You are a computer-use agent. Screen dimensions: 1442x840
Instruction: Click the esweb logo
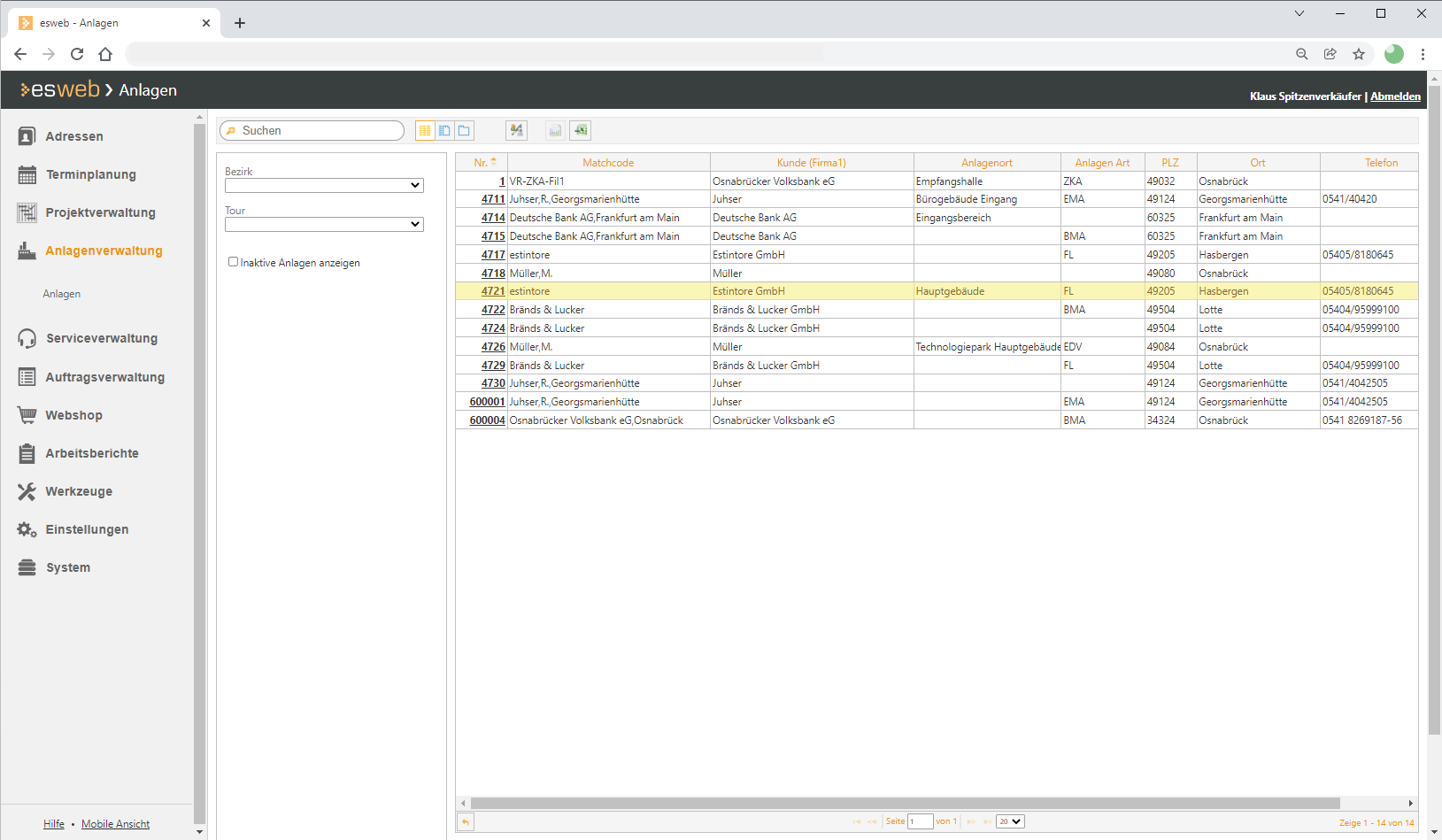click(x=60, y=89)
